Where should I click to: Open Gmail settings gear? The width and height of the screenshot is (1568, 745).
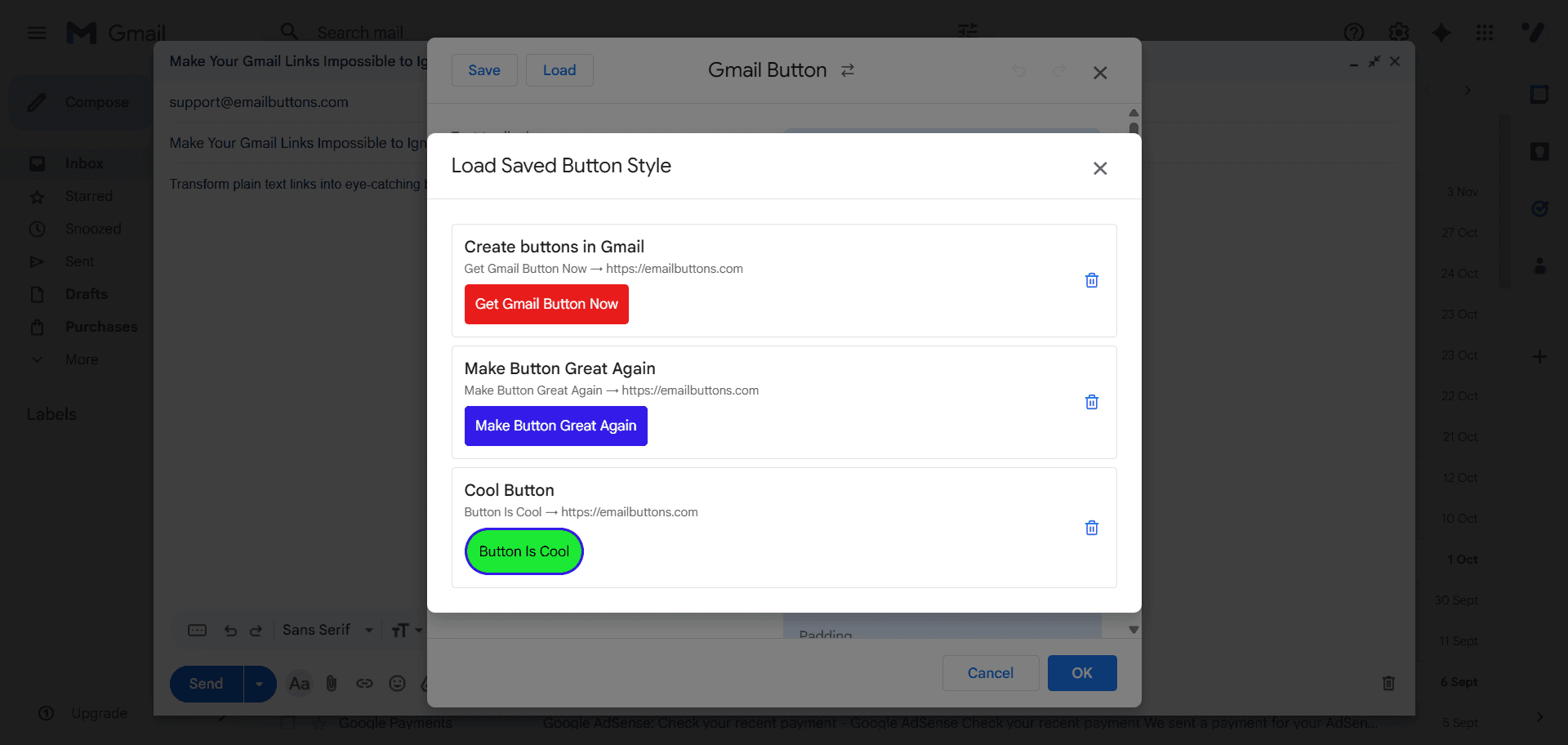pyautogui.click(x=1398, y=33)
